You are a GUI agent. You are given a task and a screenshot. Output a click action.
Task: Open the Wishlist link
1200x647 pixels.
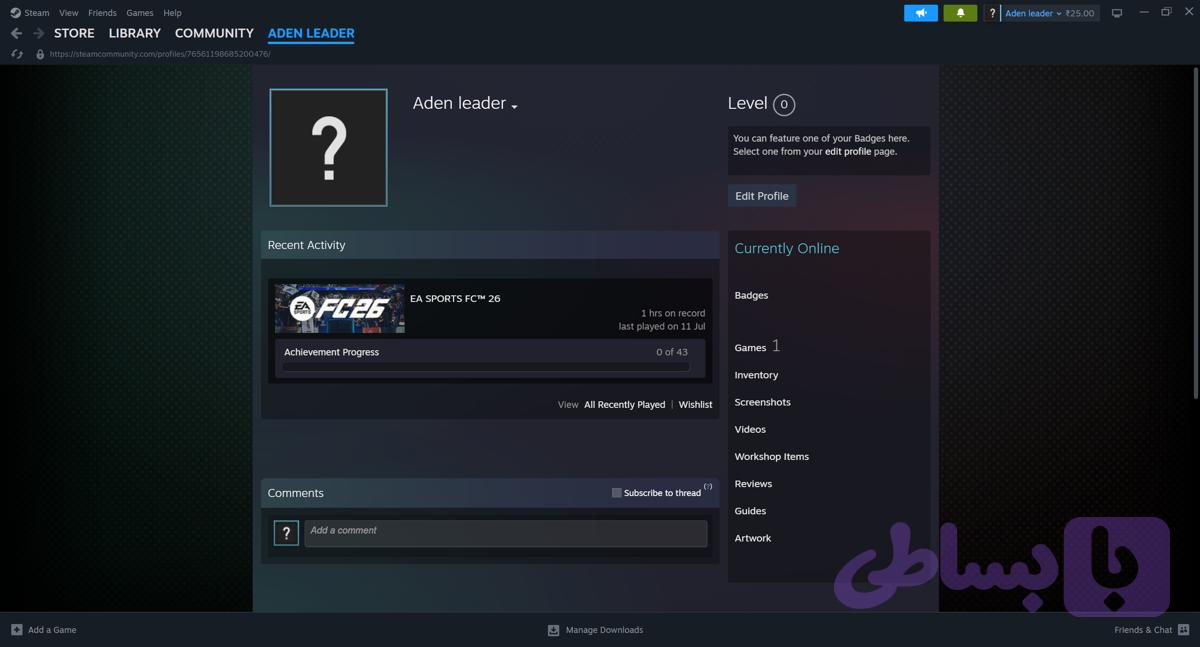(696, 405)
